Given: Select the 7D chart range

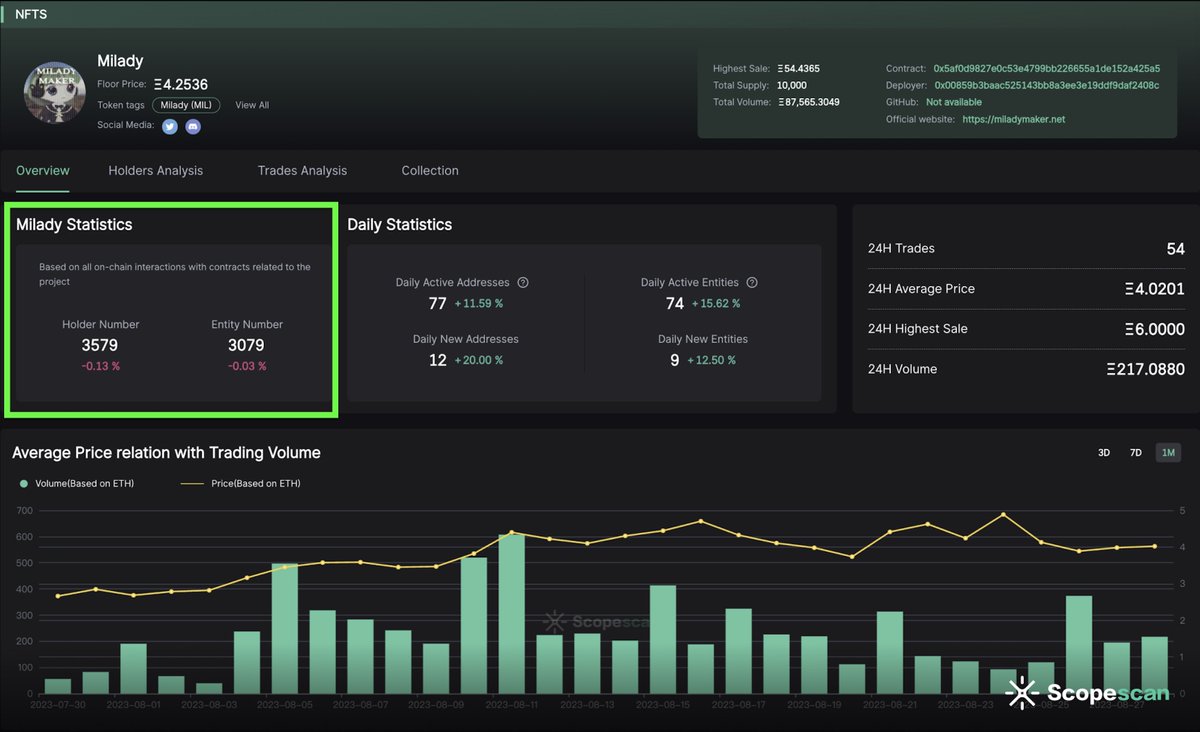Looking at the screenshot, I should 1136,453.
